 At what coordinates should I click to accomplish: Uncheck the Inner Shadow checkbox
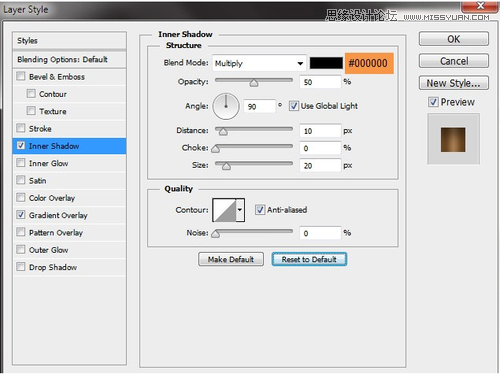tap(21, 146)
